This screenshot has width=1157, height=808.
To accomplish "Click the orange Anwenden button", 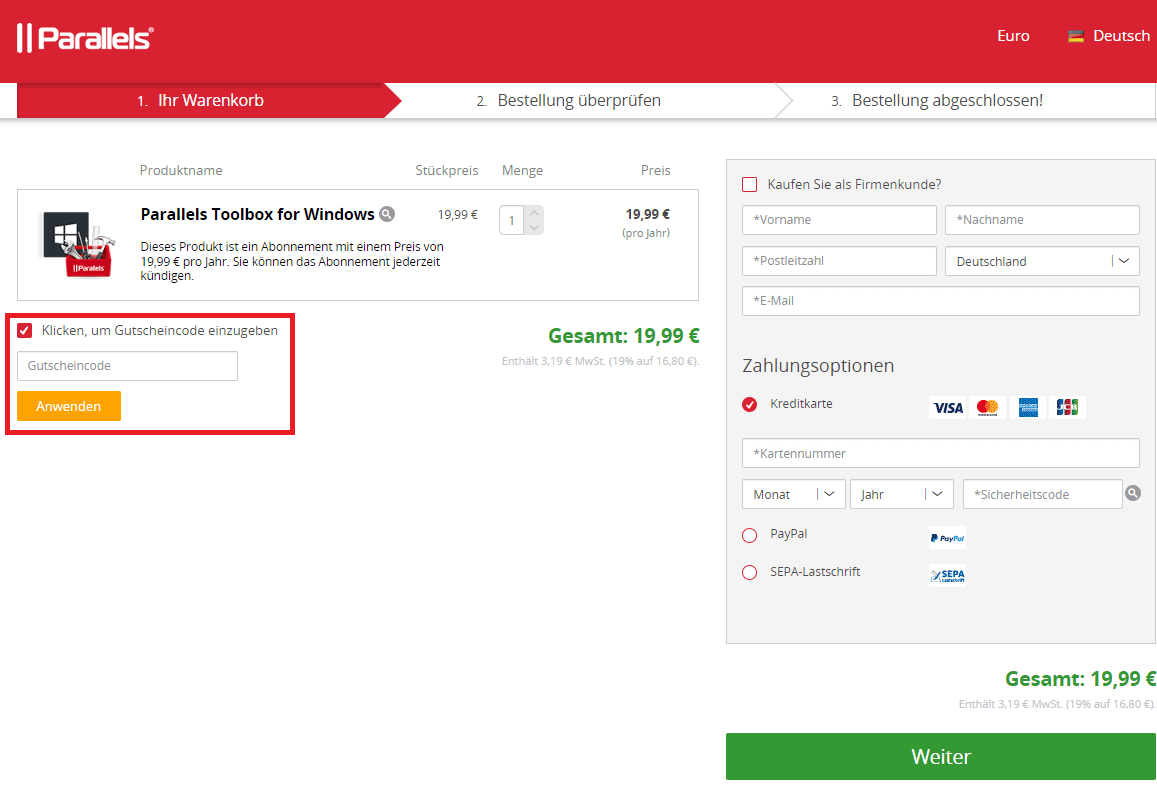I will pos(69,406).
